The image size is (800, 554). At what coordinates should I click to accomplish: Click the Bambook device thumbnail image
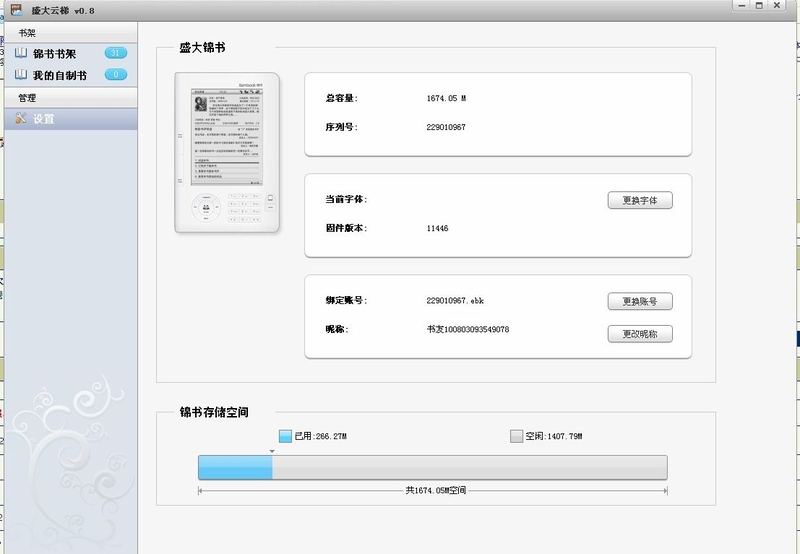(x=227, y=153)
